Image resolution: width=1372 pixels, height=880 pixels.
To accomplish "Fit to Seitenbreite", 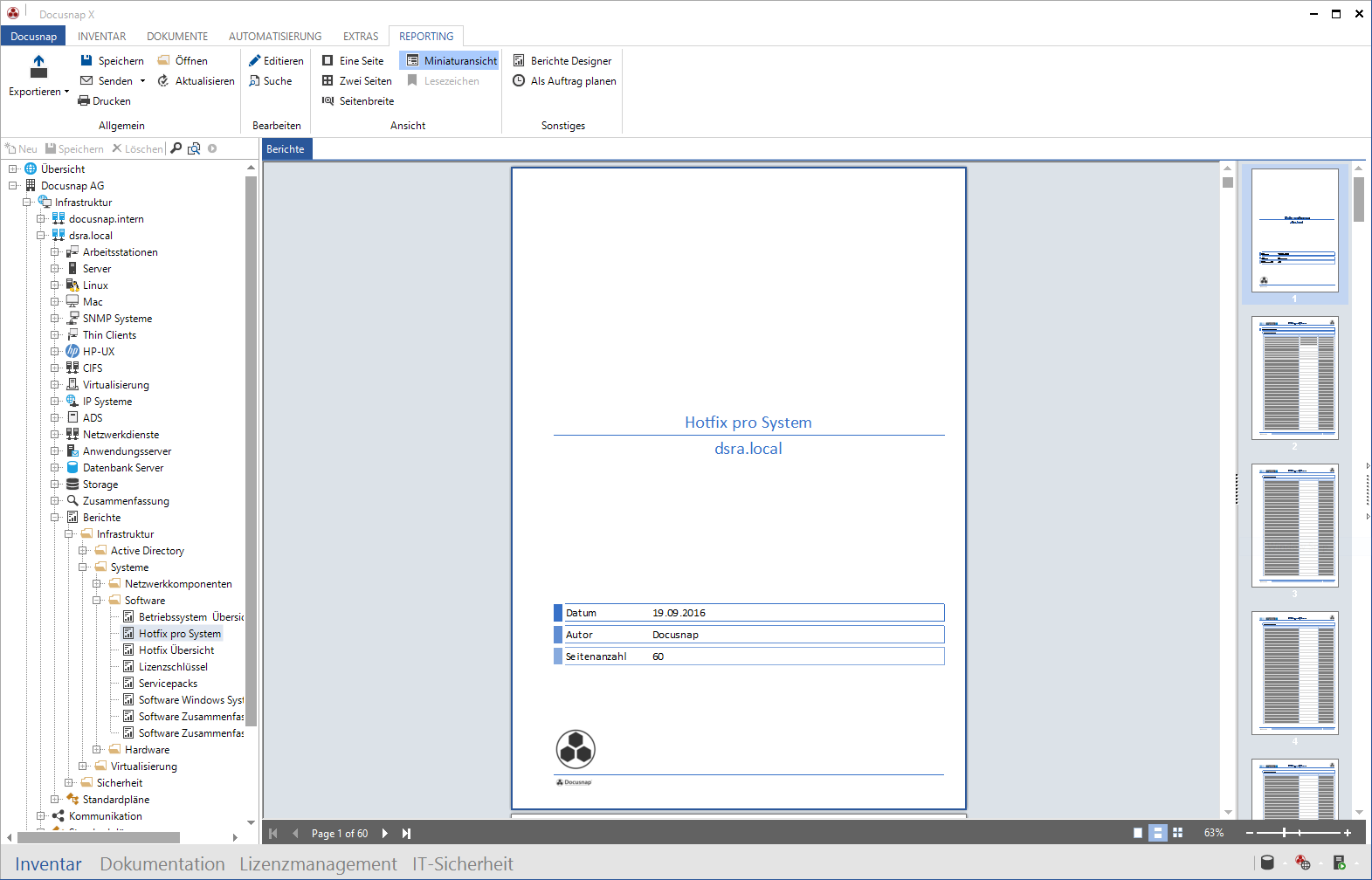I will click(x=358, y=100).
